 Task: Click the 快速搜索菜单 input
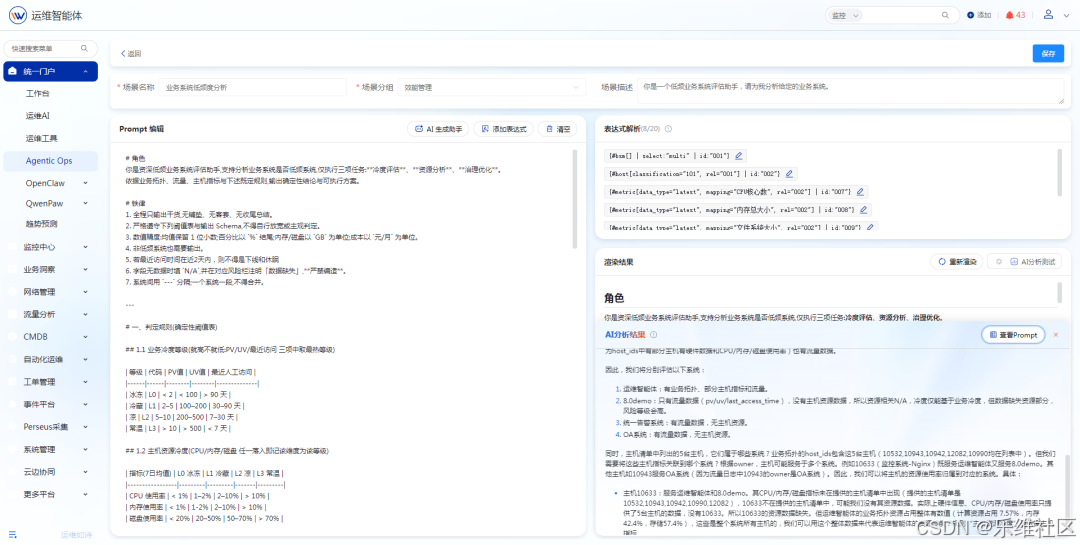pos(51,48)
